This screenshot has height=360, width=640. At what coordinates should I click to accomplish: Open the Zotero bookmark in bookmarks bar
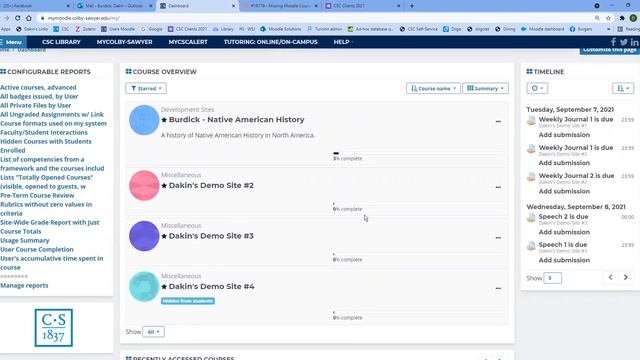click(85, 29)
